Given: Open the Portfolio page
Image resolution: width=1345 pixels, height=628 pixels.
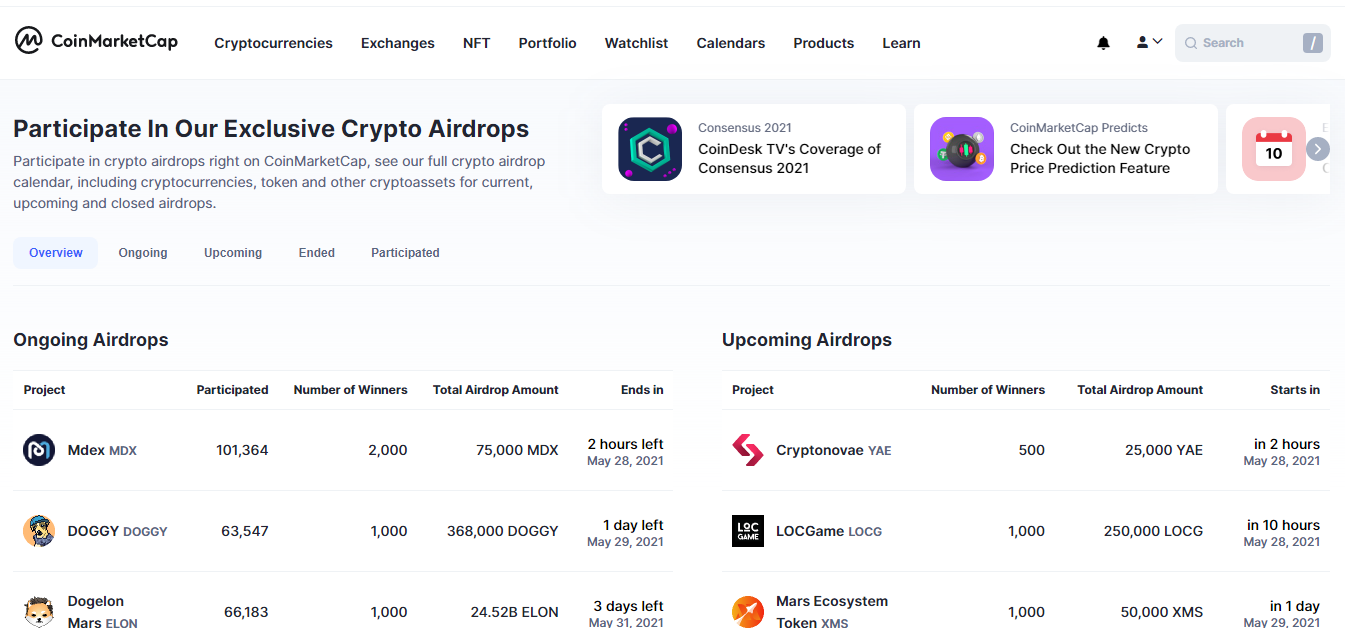Looking at the screenshot, I should (x=548, y=43).
